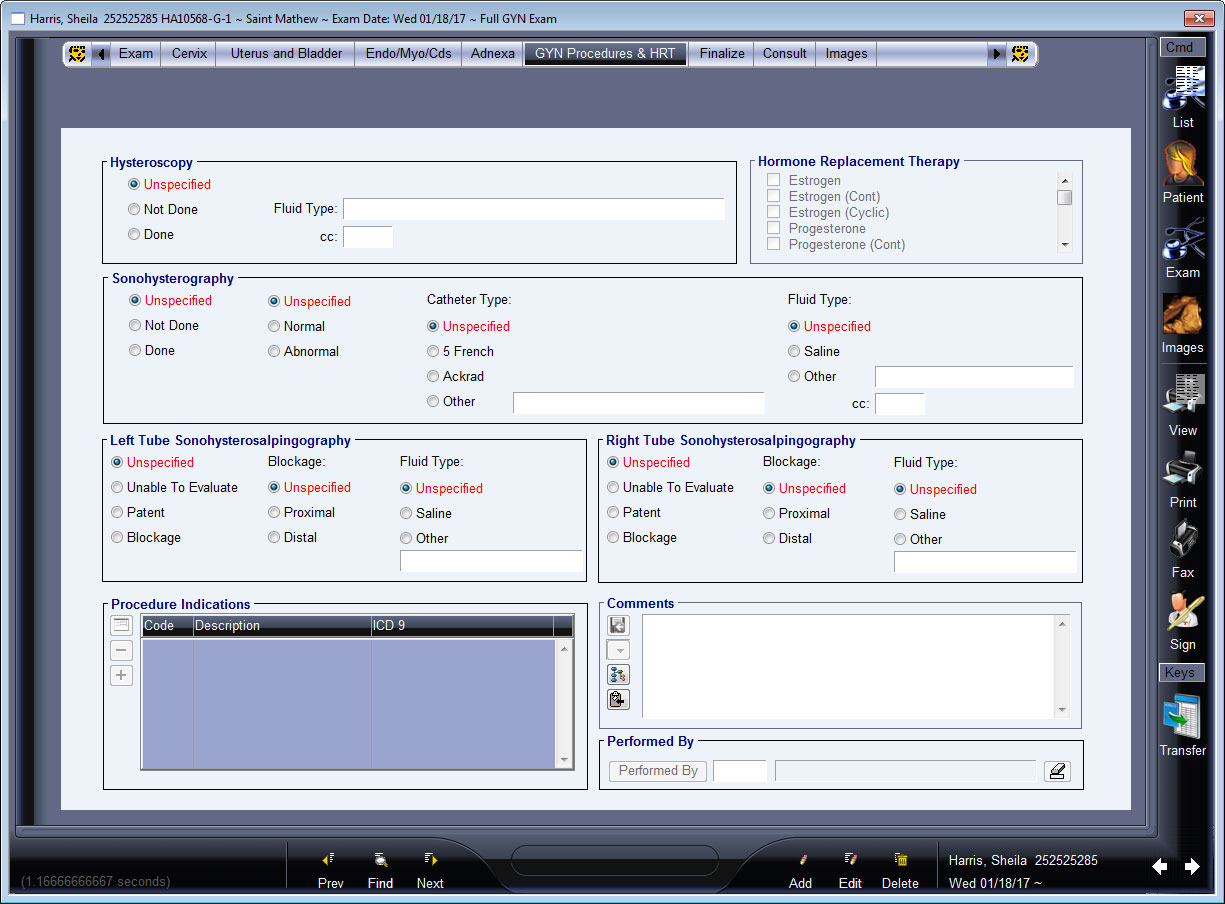Click the Add record icon

click(x=801, y=859)
